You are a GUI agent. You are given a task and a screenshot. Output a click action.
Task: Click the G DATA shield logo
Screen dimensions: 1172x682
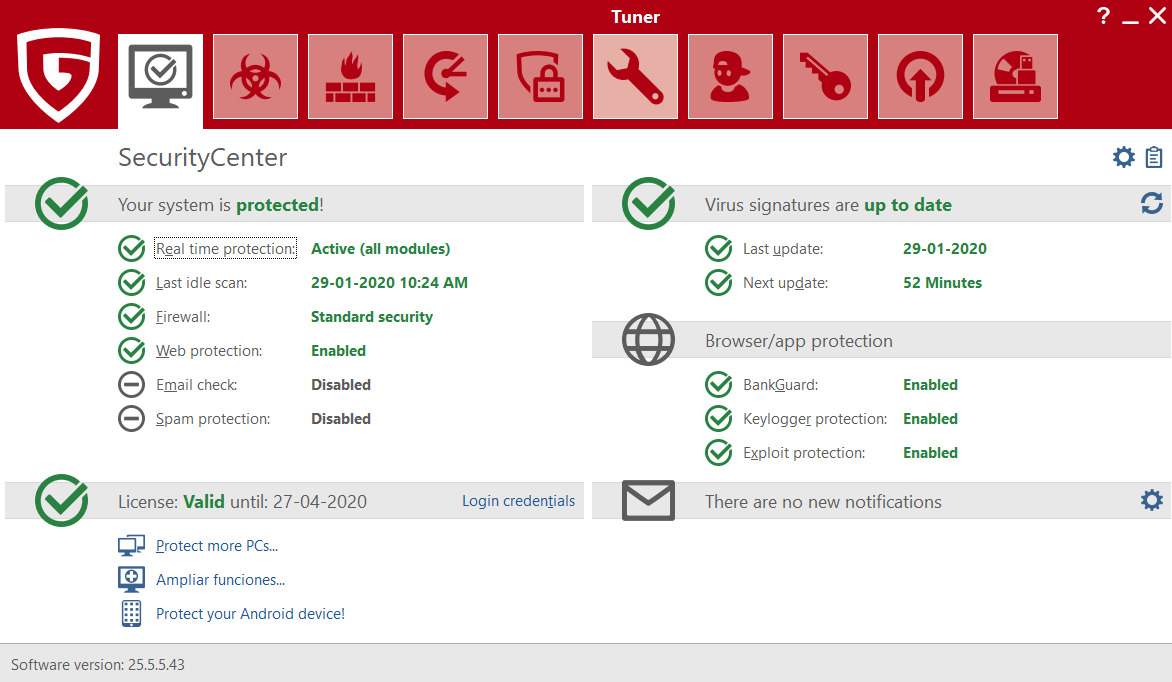point(58,75)
